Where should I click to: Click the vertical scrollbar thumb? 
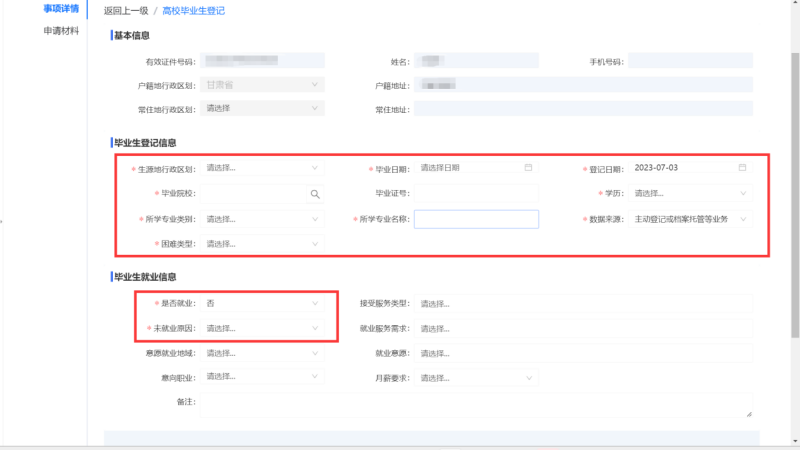point(795,195)
